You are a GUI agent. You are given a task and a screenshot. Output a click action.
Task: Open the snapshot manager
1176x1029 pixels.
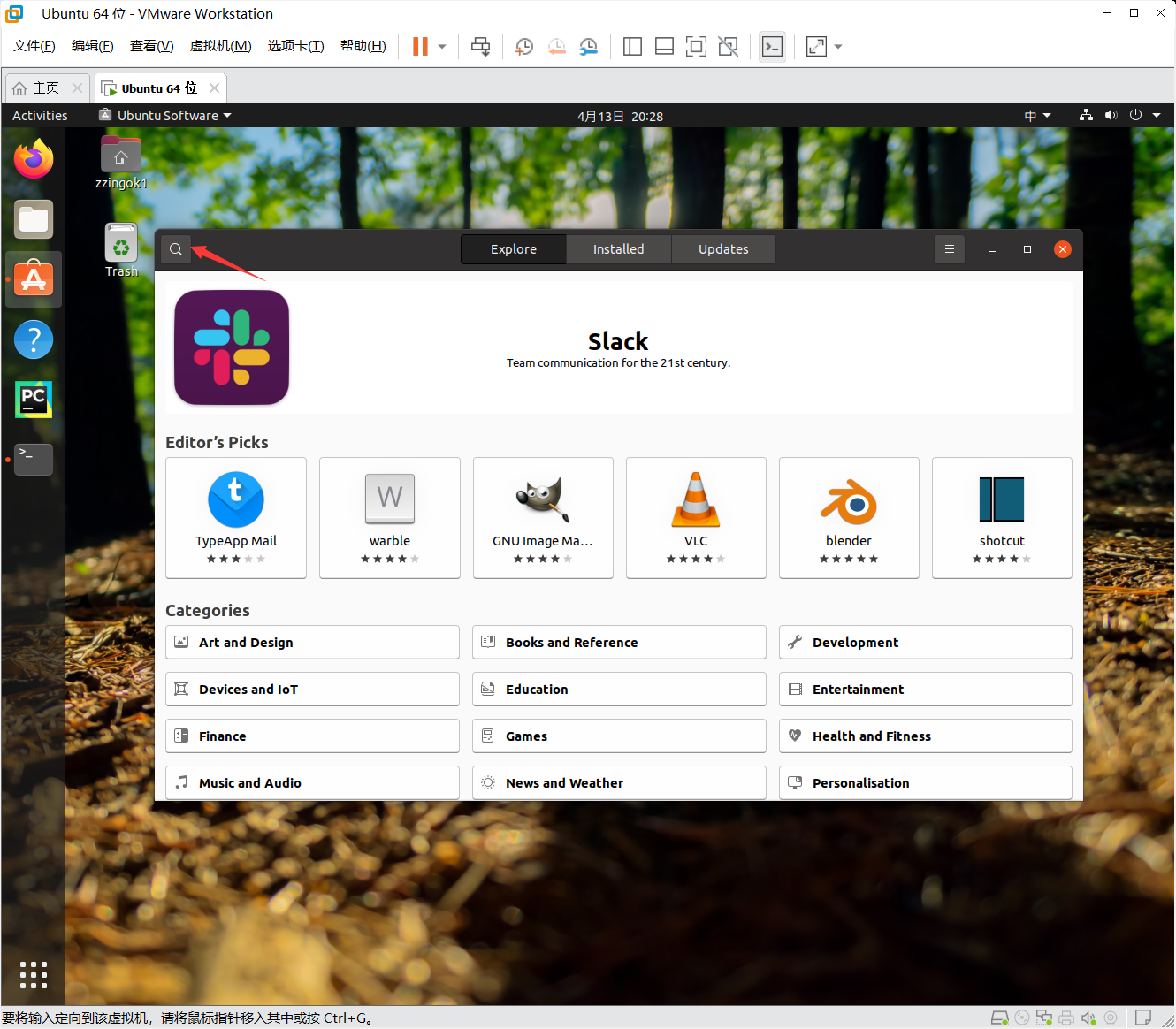pos(589,46)
